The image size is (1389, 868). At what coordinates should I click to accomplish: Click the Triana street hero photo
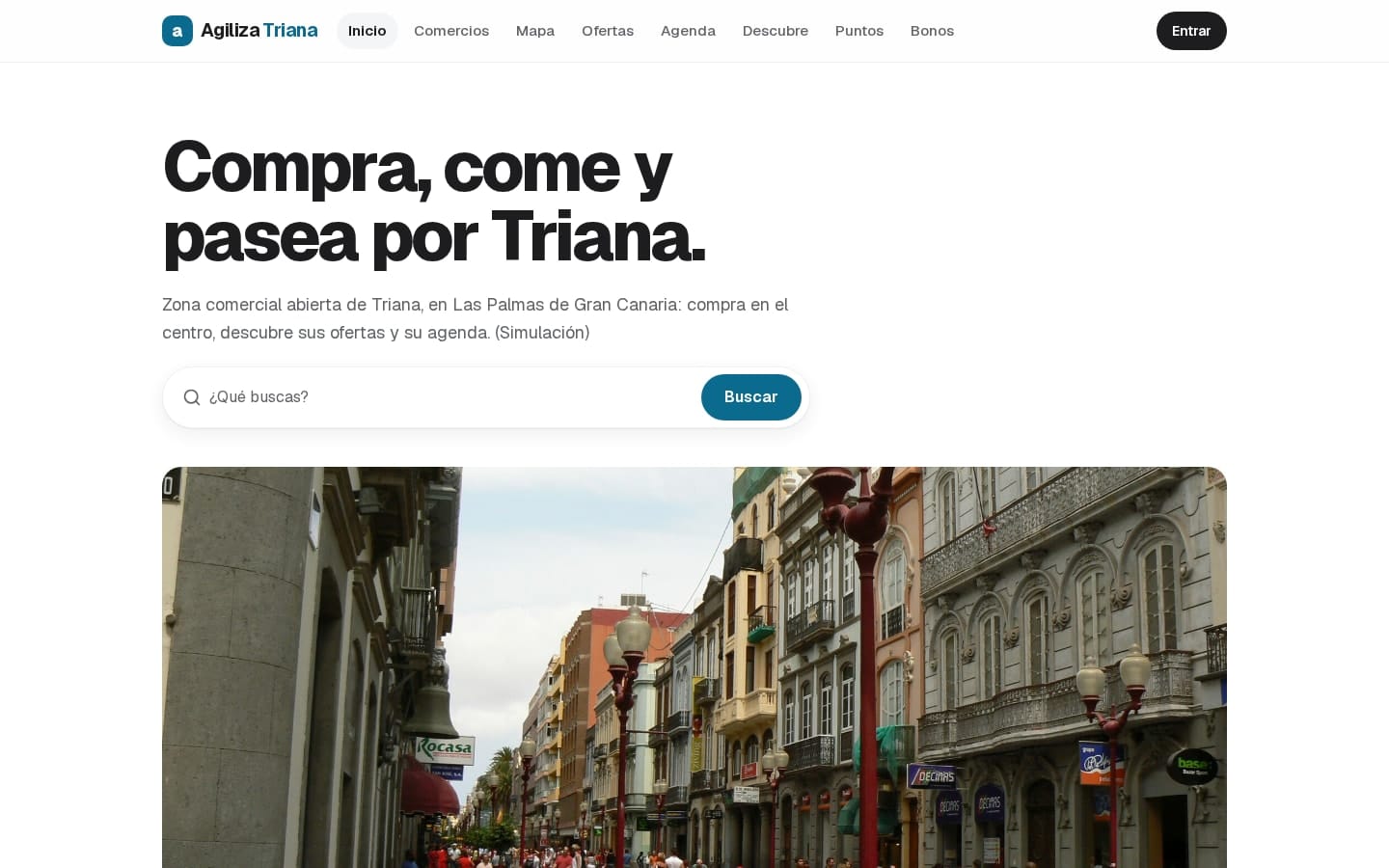[x=694, y=667]
